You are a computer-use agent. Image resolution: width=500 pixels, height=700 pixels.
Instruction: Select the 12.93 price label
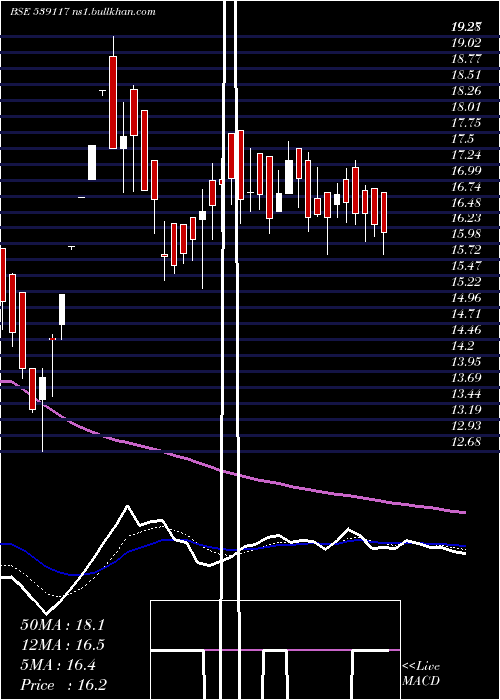coord(466,426)
